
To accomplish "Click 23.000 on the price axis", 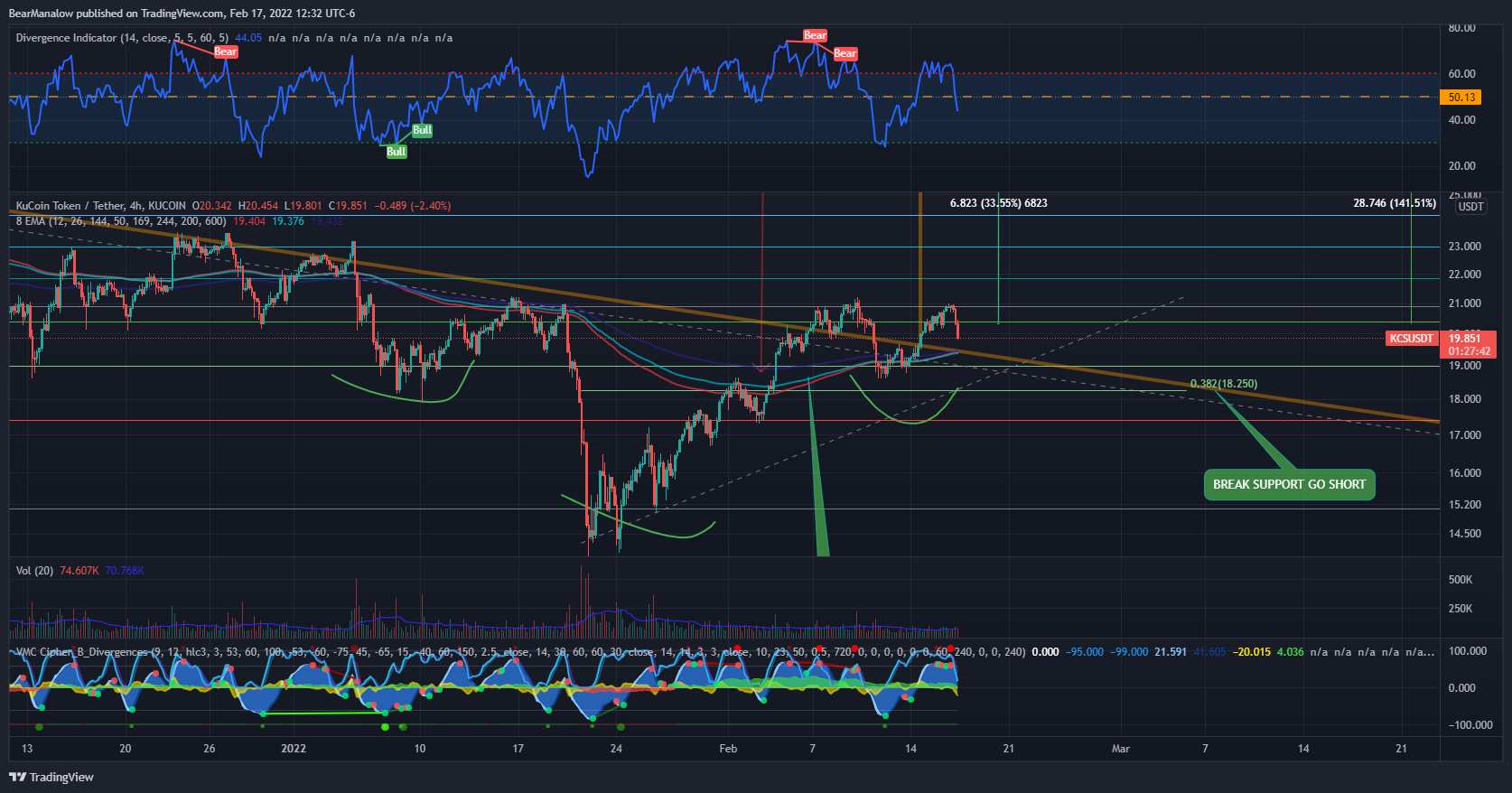I will [x=1464, y=247].
